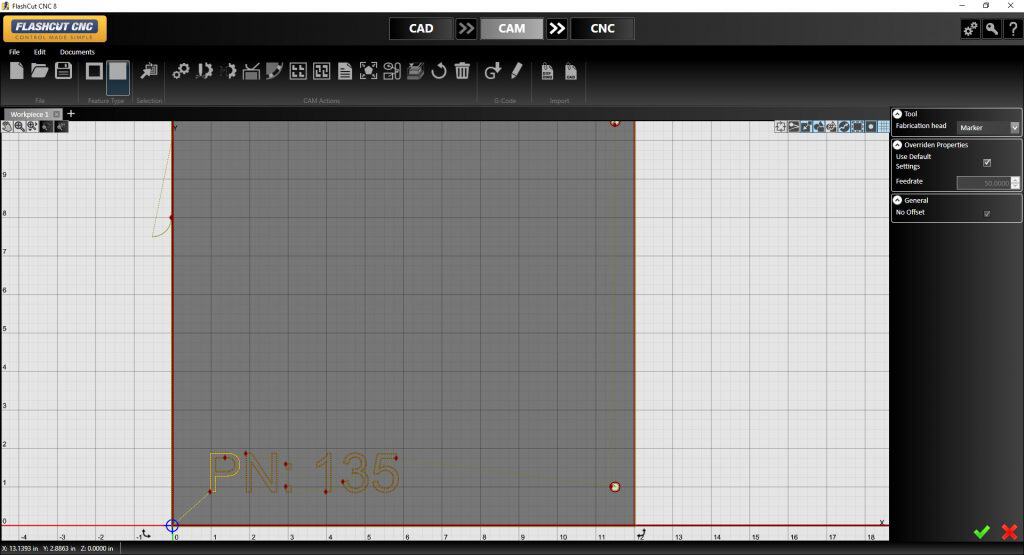This screenshot has height=555, width=1024.
Task: Switch to the CAD mode button
Action: 421,28
